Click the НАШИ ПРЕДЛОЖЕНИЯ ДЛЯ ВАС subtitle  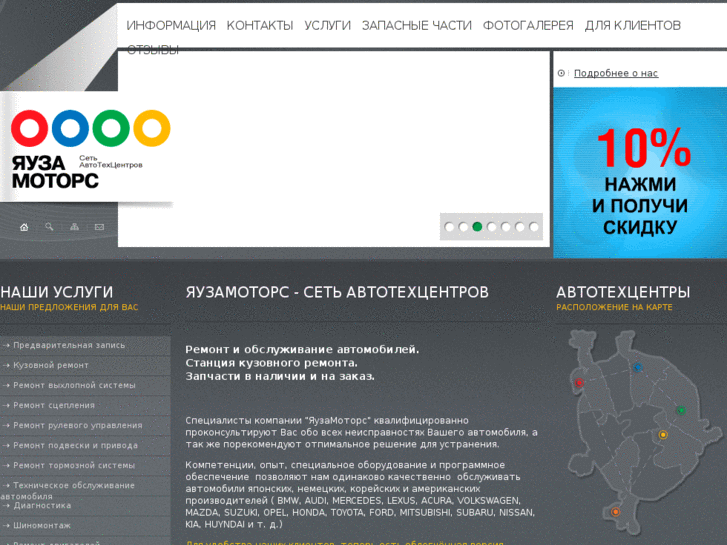click(69, 307)
